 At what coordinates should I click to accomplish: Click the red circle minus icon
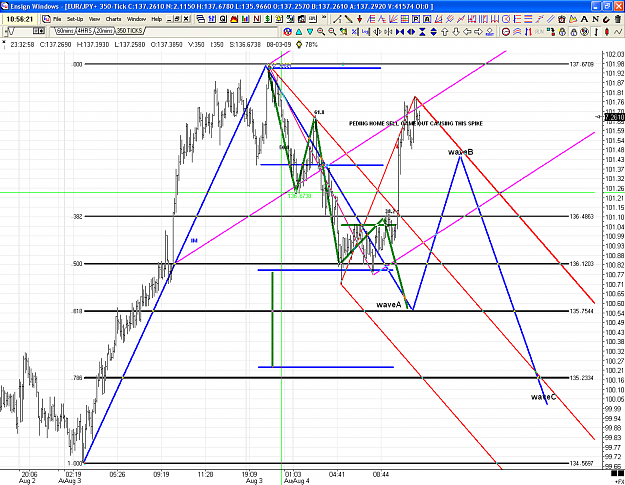[x=506, y=31]
